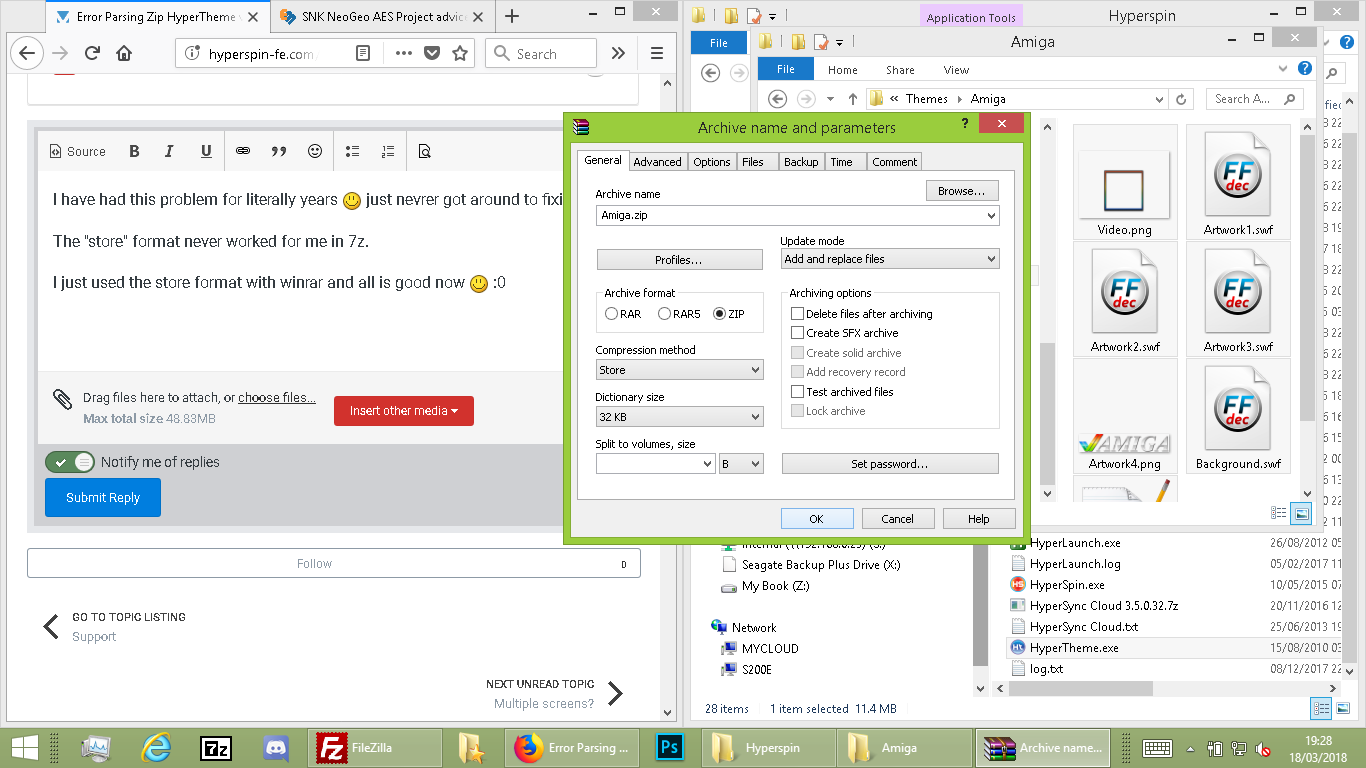Open the insert link tool

click(x=241, y=151)
